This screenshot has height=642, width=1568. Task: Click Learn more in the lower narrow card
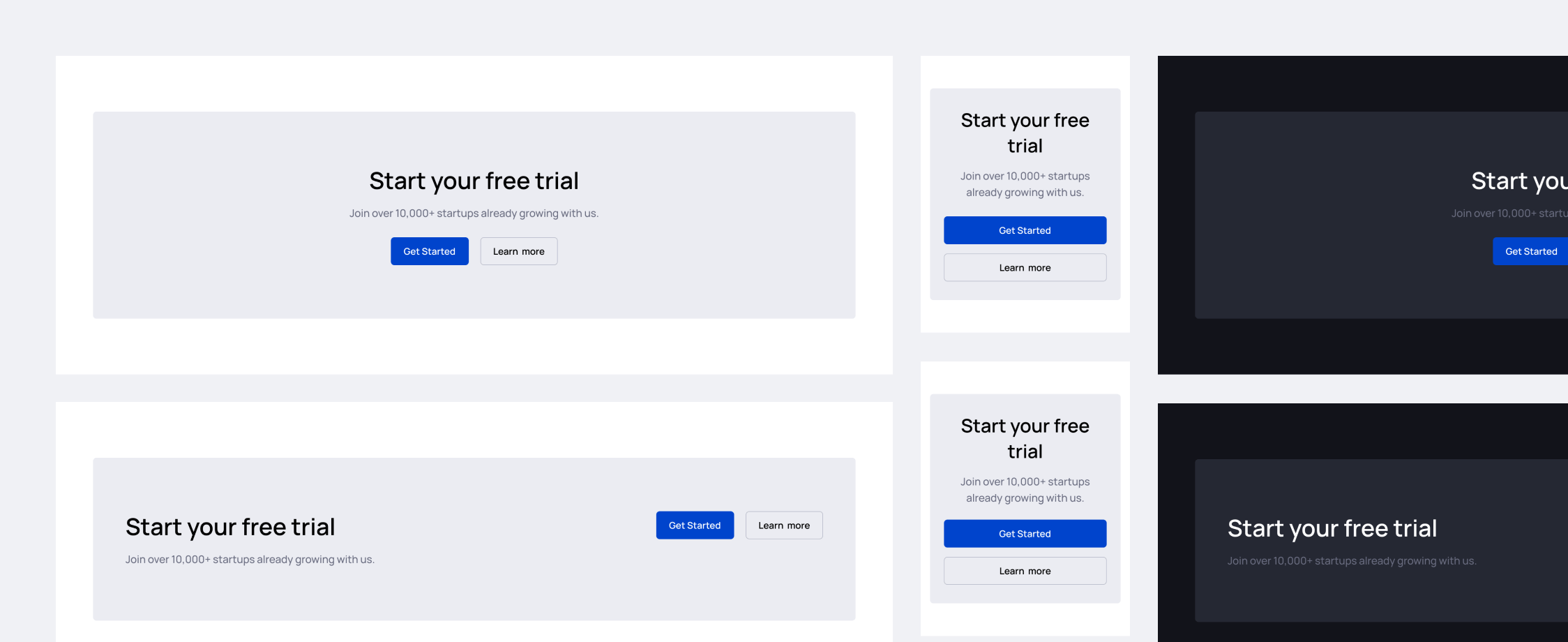(x=1025, y=571)
